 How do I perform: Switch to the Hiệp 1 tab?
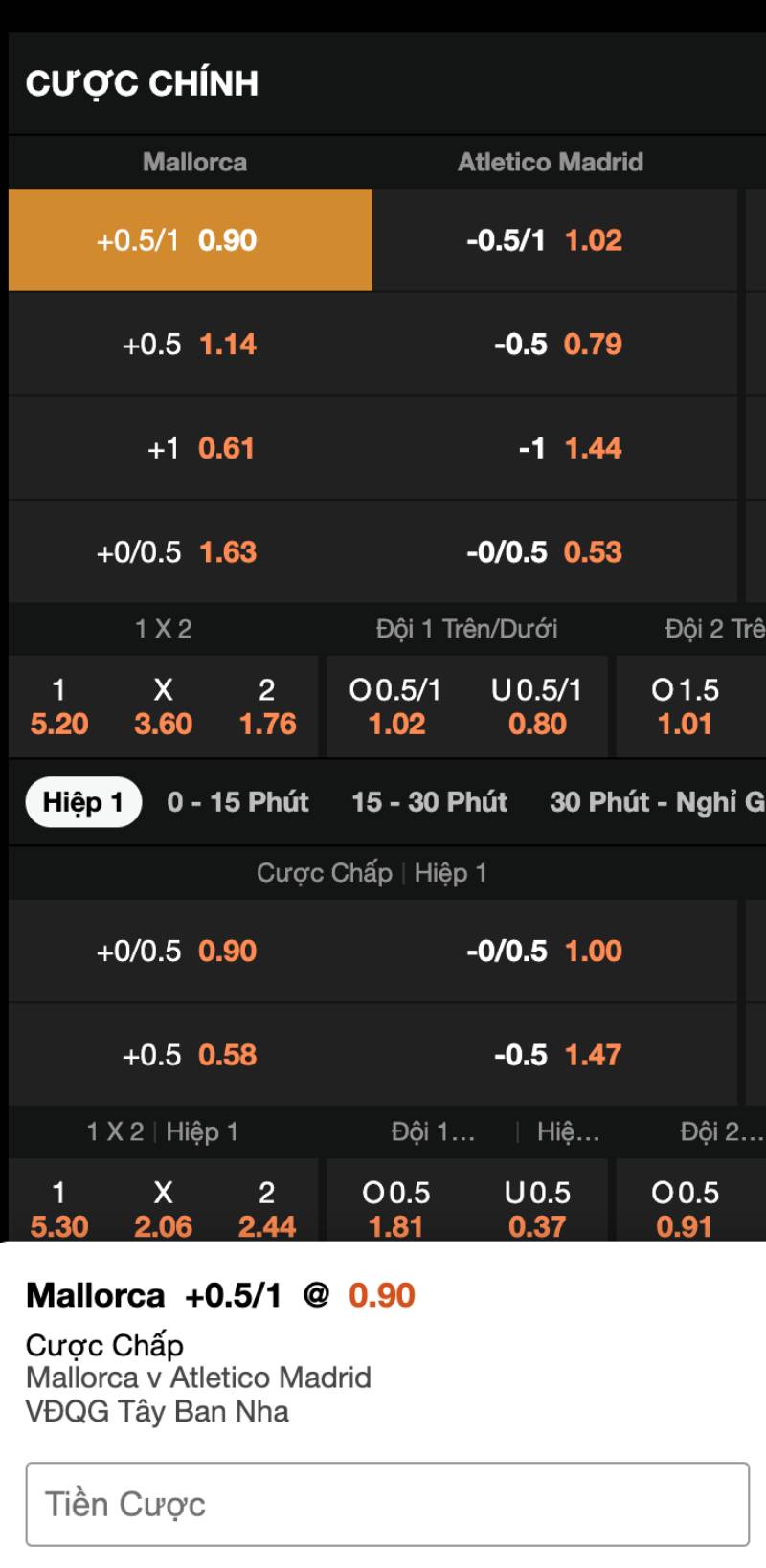[x=83, y=801]
